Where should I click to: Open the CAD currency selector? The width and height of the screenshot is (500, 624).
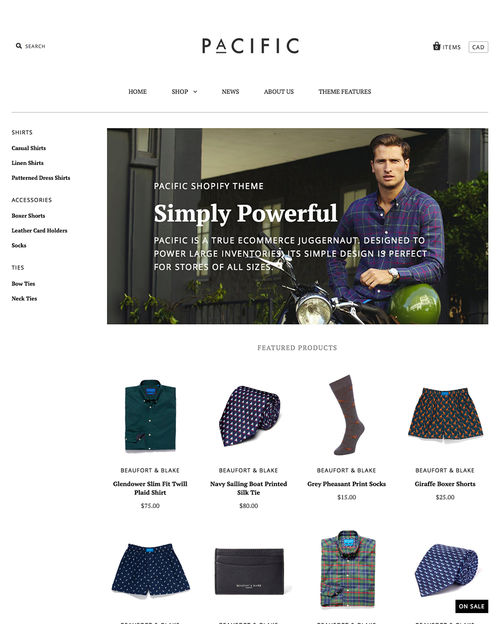pyautogui.click(x=478, y=47)
